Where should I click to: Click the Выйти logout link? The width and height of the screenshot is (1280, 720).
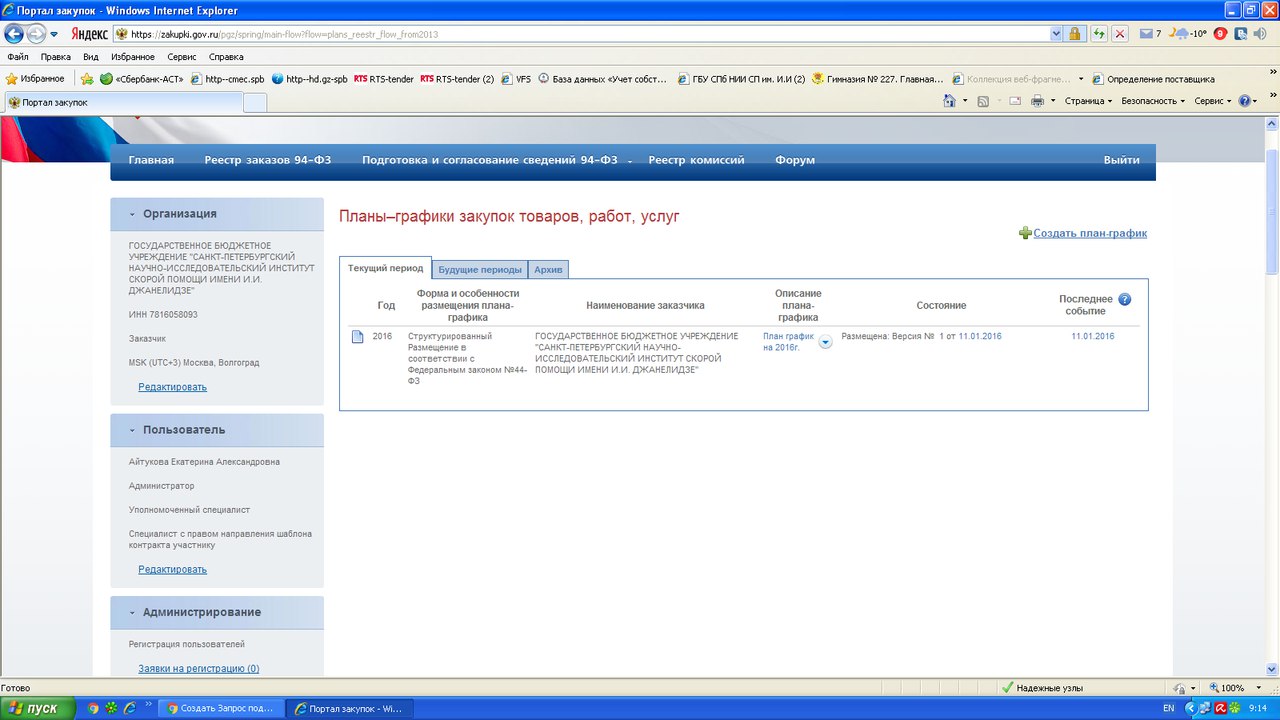click(x=1122, y=160)
